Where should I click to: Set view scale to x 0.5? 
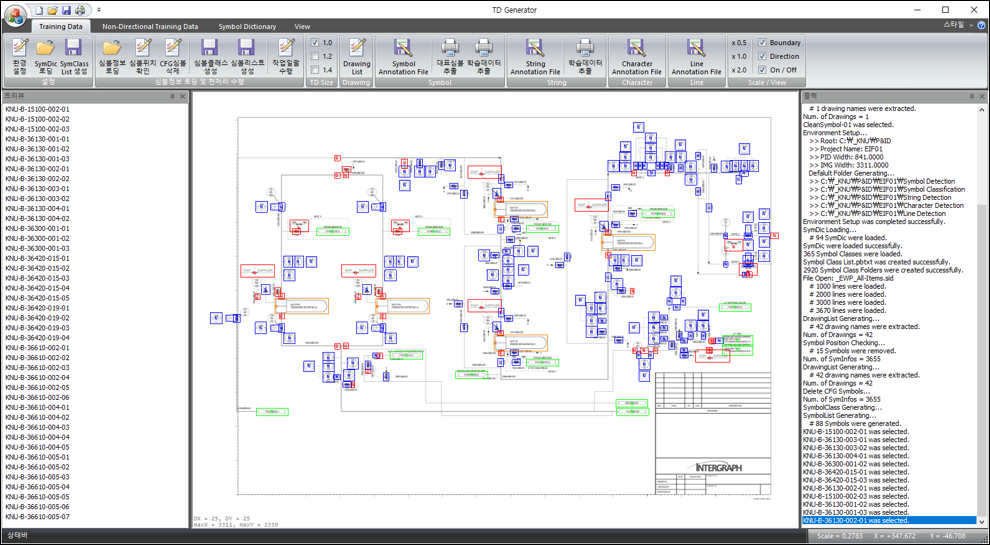pyautogui.click(x=739, y=43)
